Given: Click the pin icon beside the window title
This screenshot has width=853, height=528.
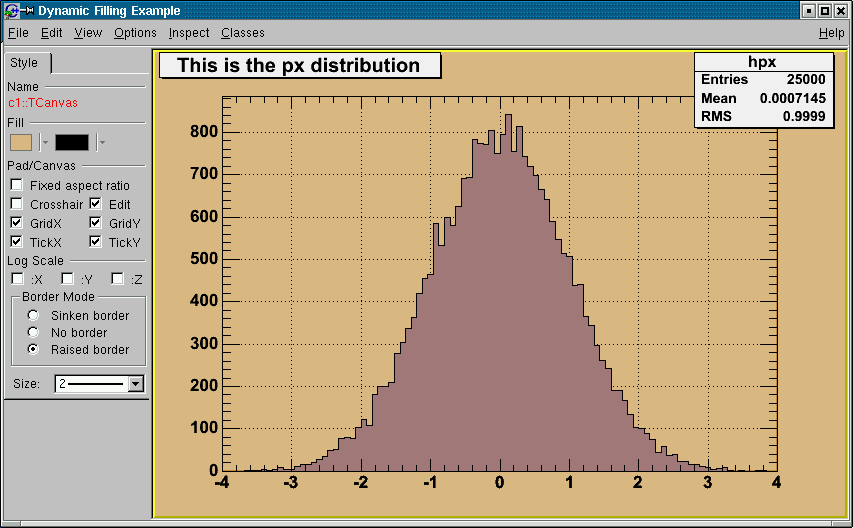Looking at the screenshot, I should click(27, 11).
